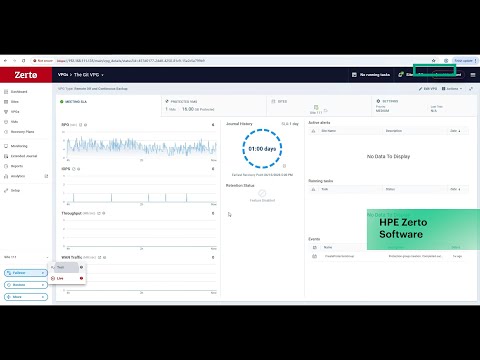Sort Running tasks by Date column
This screenshot has height=360, width=480.
click(x=455, y=189)
